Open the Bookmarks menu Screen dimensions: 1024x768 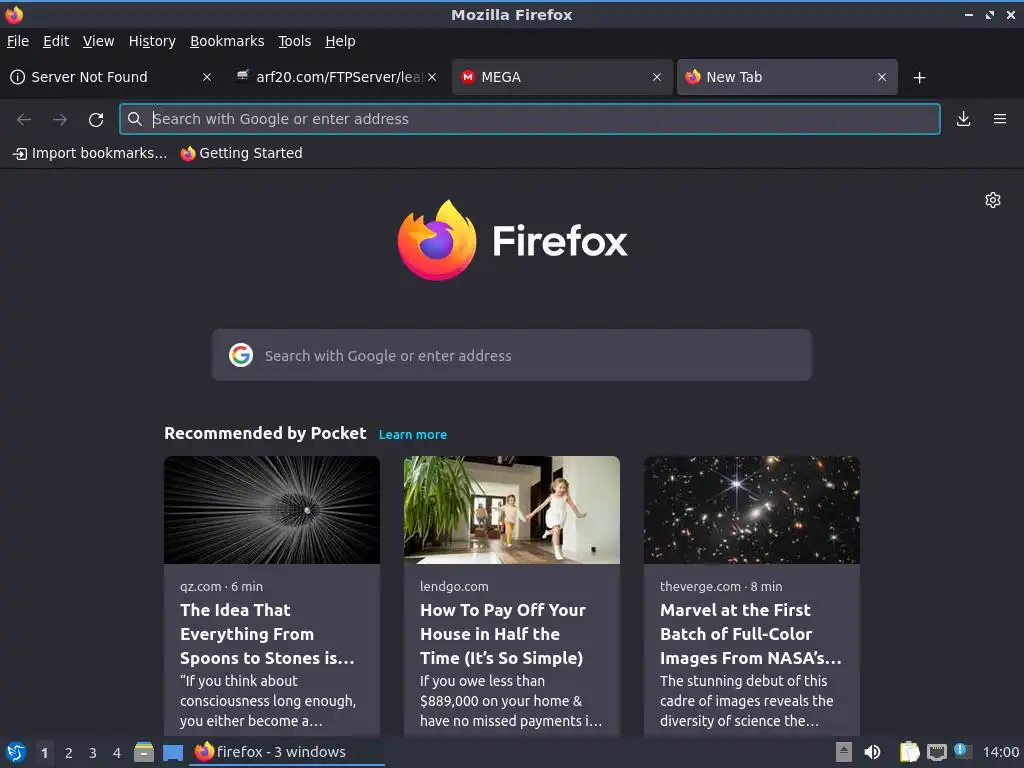pyautogui.click(x=227, y=41)
